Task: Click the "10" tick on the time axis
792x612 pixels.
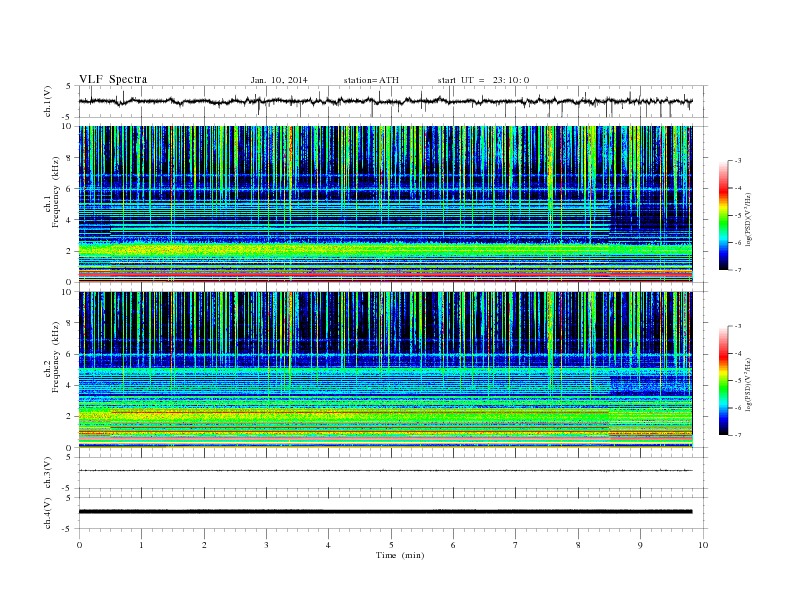Action: pyautogui.click(x=703, y=545)
